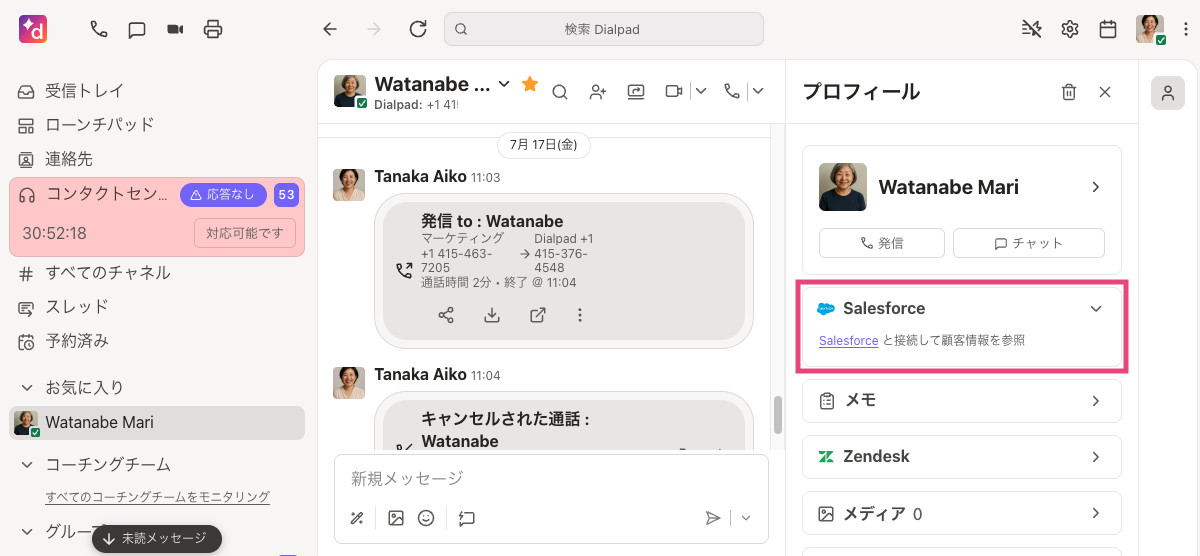Click the 7月 17日(金) date pill
This screenshot has width=1200, height=556.
pyautogui.click(x=543, y=145)
